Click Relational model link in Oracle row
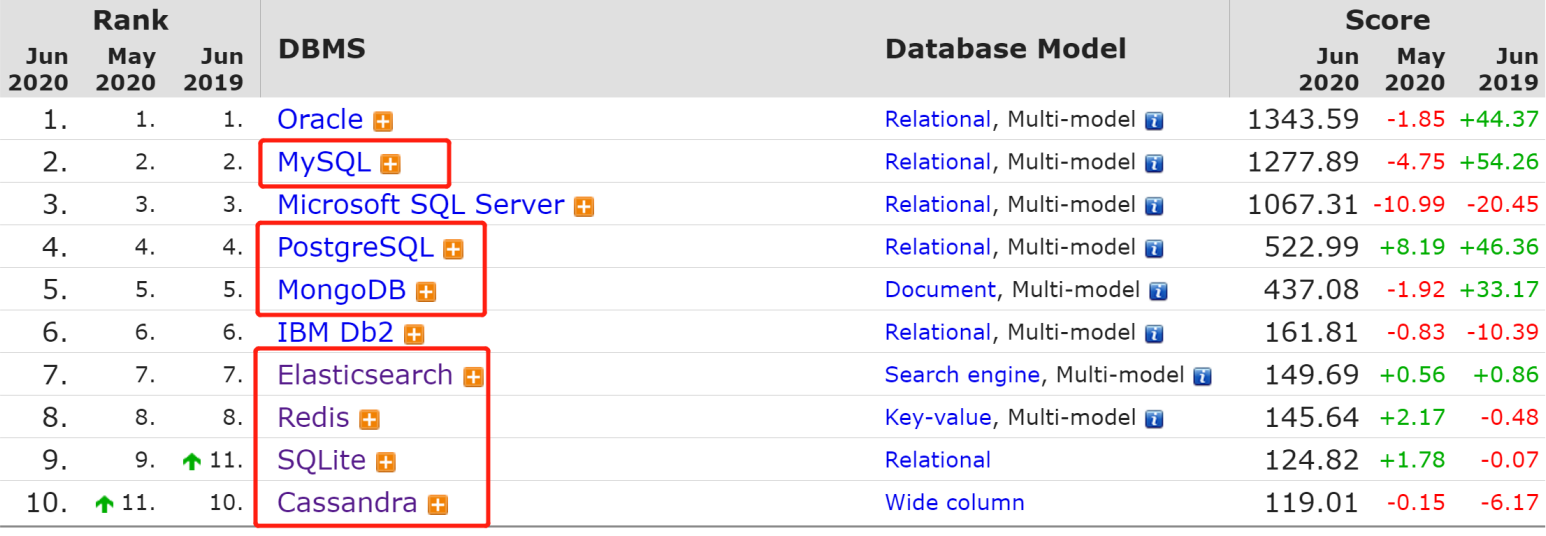The height and width of the screenshot is (536, 1546). tap(937, 120)
